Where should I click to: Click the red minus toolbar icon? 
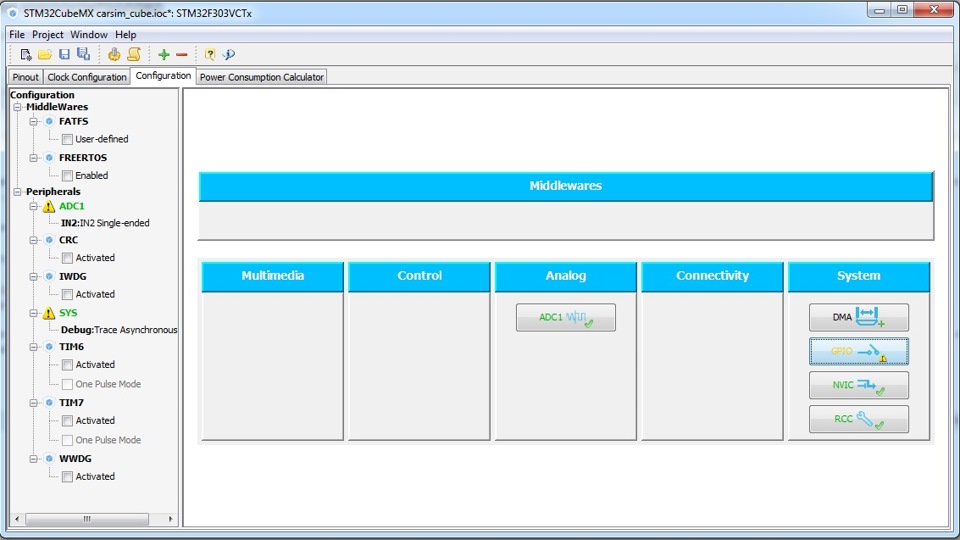(181, 54)
